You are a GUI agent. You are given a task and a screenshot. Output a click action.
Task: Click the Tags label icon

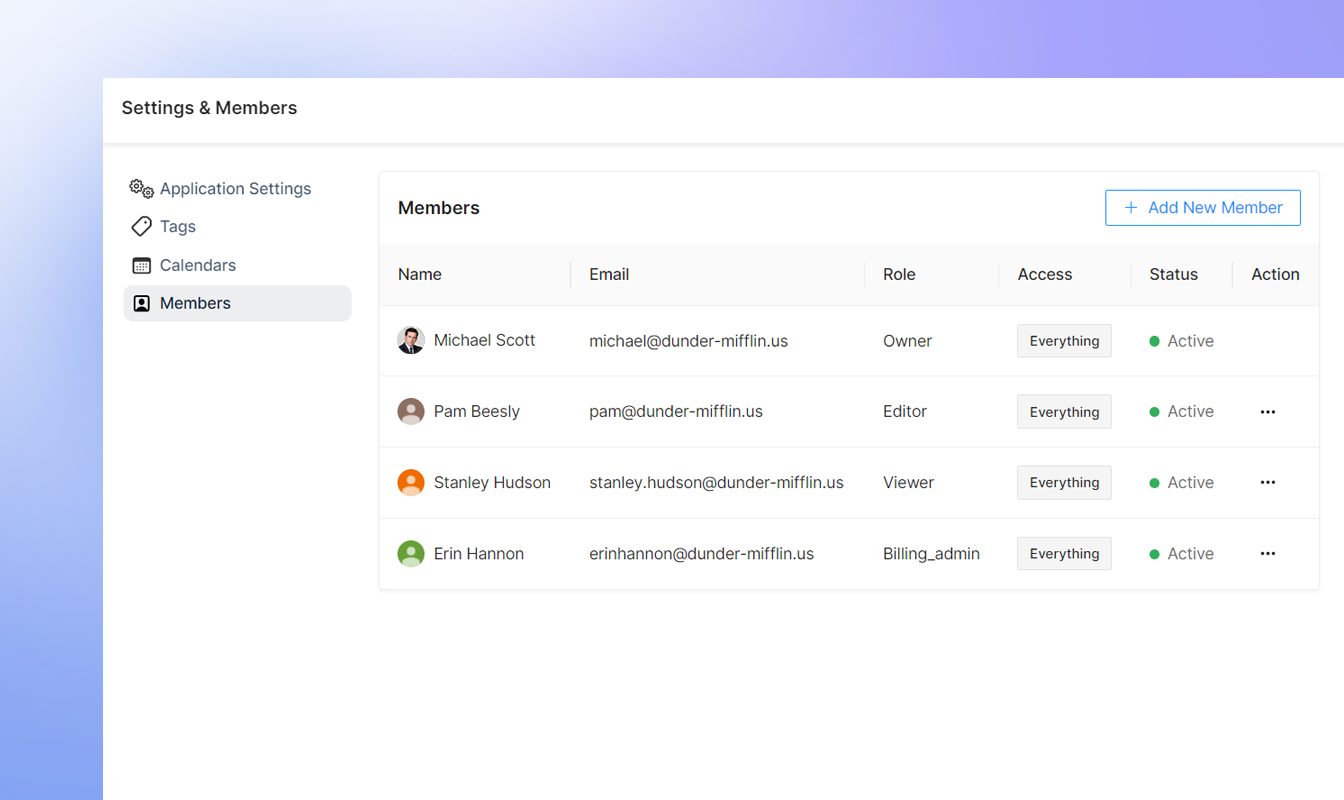tap(142, 227)
